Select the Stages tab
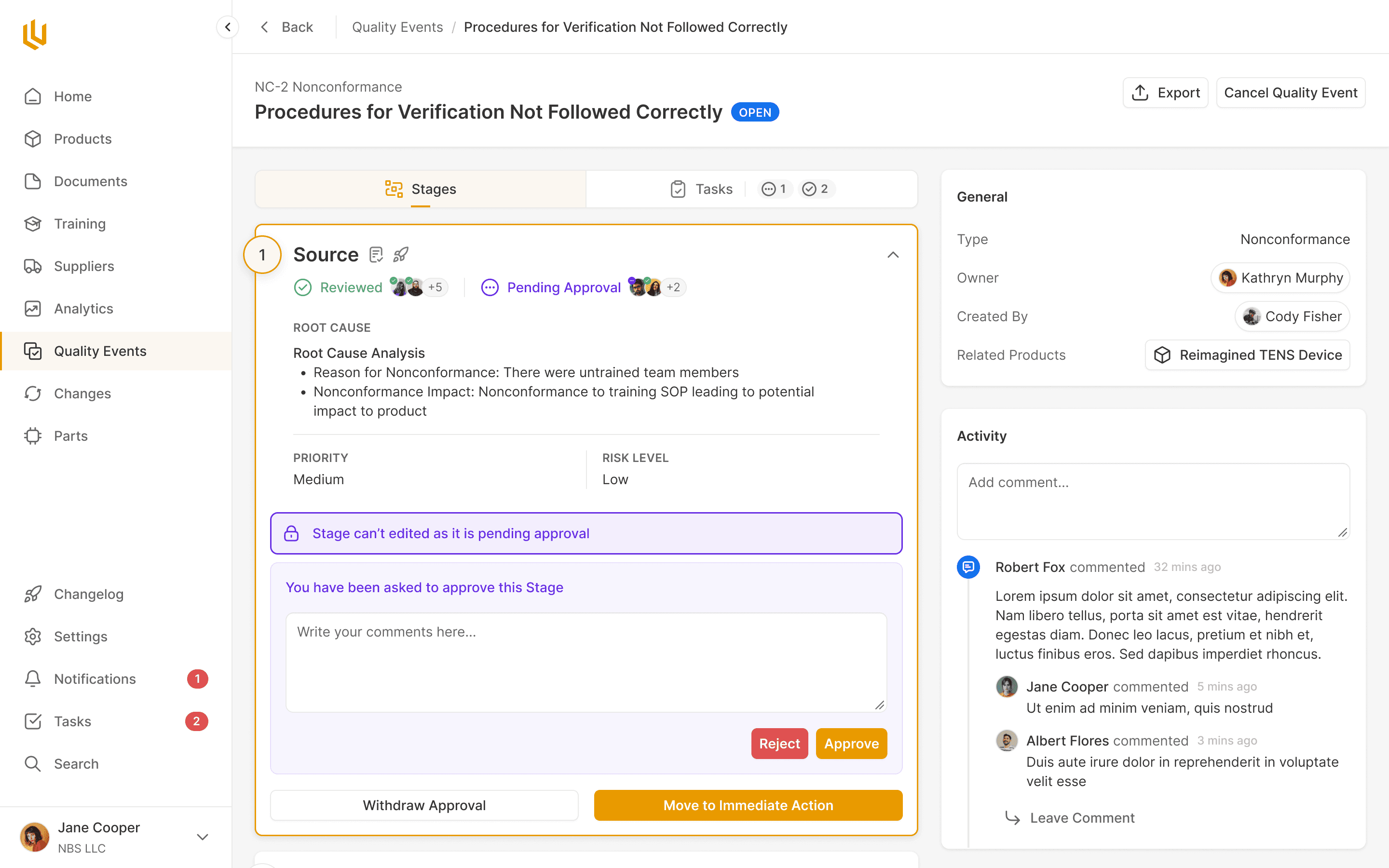 (x=421, y=189)
